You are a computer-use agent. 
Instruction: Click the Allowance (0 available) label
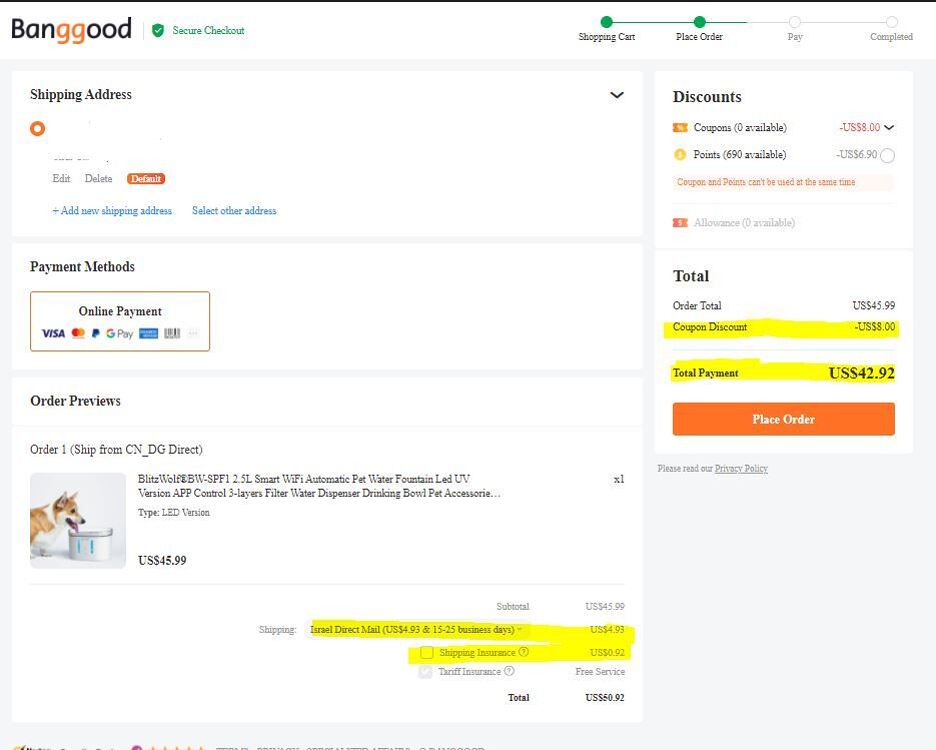tap(744, 222)
